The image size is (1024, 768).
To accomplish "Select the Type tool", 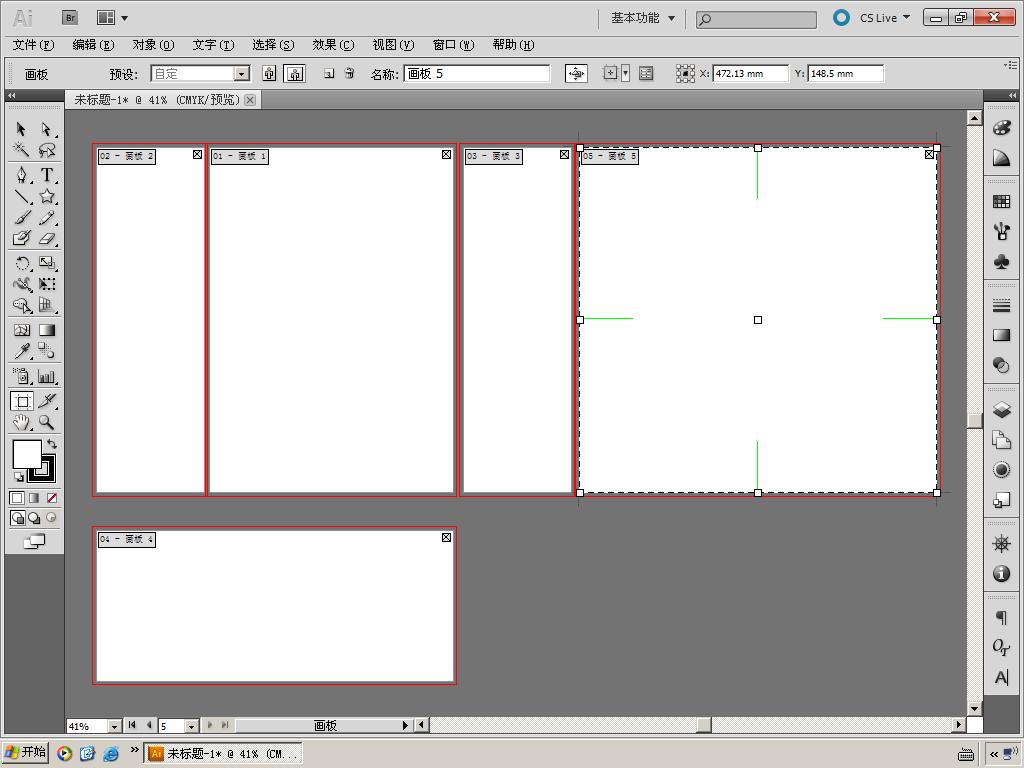I will coord(46,175).
